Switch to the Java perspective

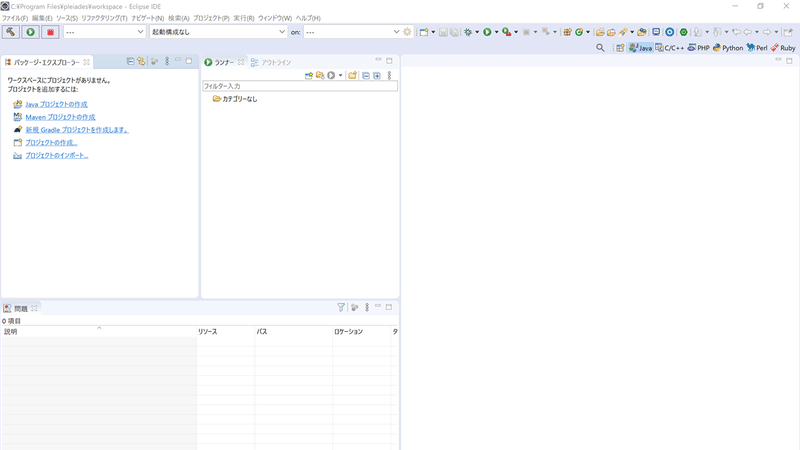coord(640,47)
